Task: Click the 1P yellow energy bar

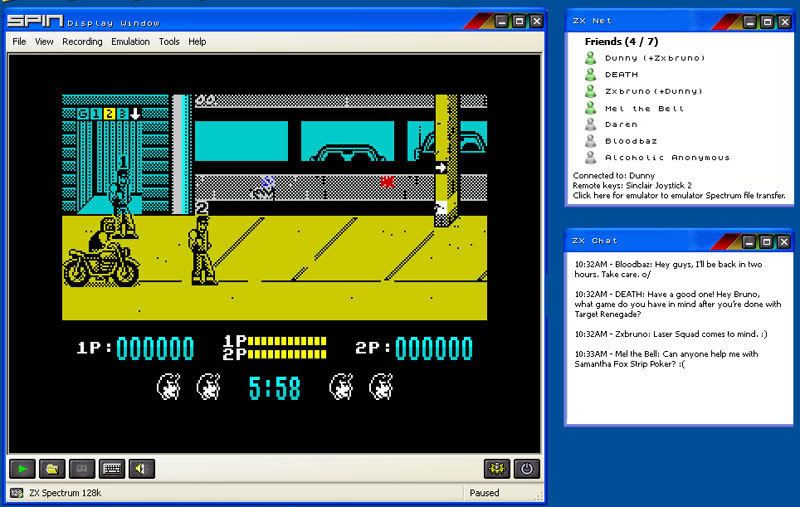Action: point(287,341)
